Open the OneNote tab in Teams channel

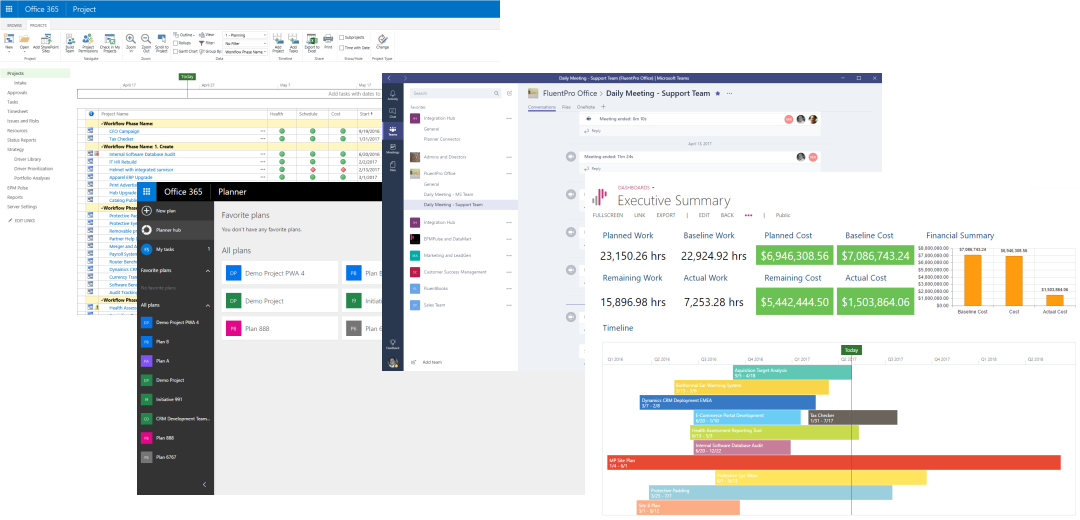click(585, 107)
